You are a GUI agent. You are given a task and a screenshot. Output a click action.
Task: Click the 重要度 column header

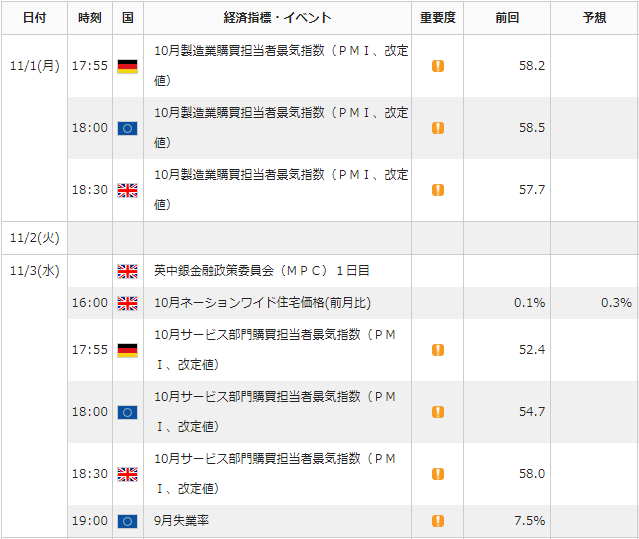click(438, 18)
